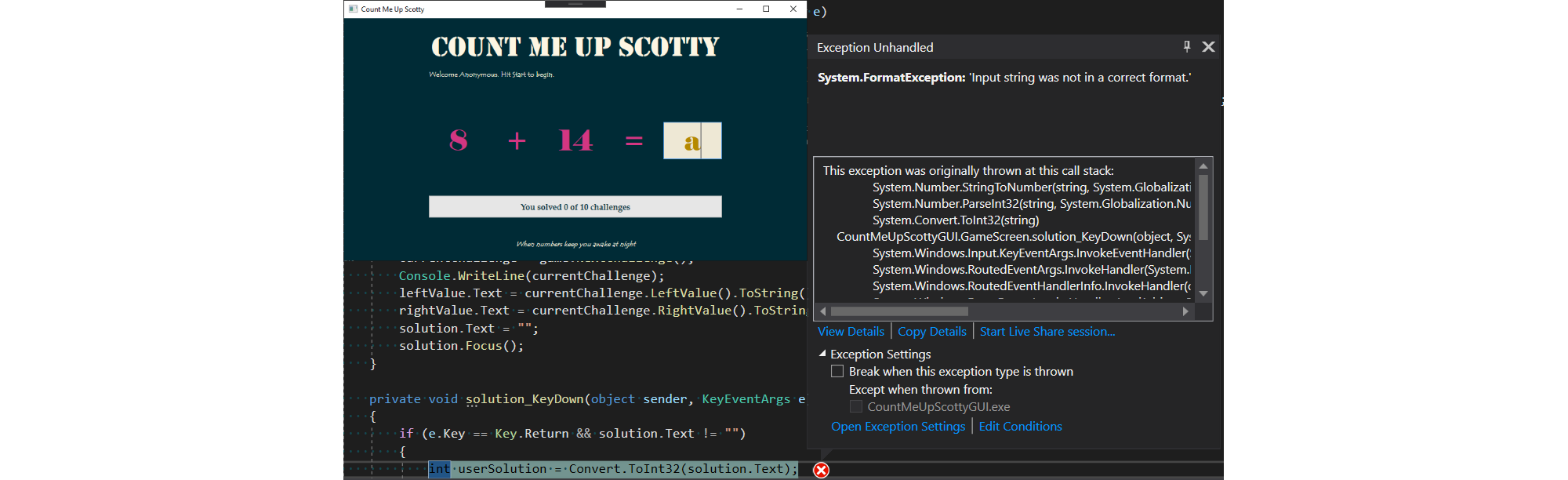This screenshot has height=480, width=1568.
Task: Click the solution_KeyDown method name
Action: point(524,398)
